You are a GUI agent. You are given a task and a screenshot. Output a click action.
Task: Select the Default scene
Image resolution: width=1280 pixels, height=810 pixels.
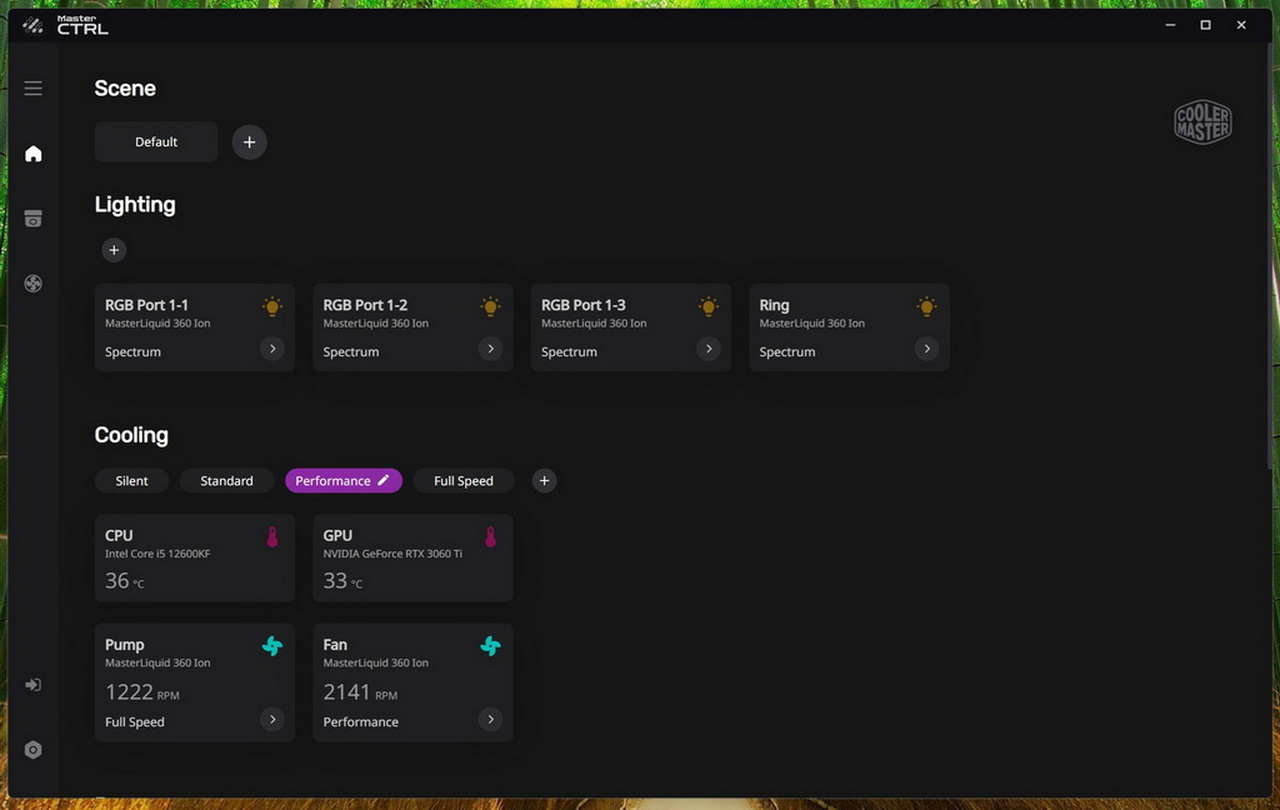click(156, 142)
